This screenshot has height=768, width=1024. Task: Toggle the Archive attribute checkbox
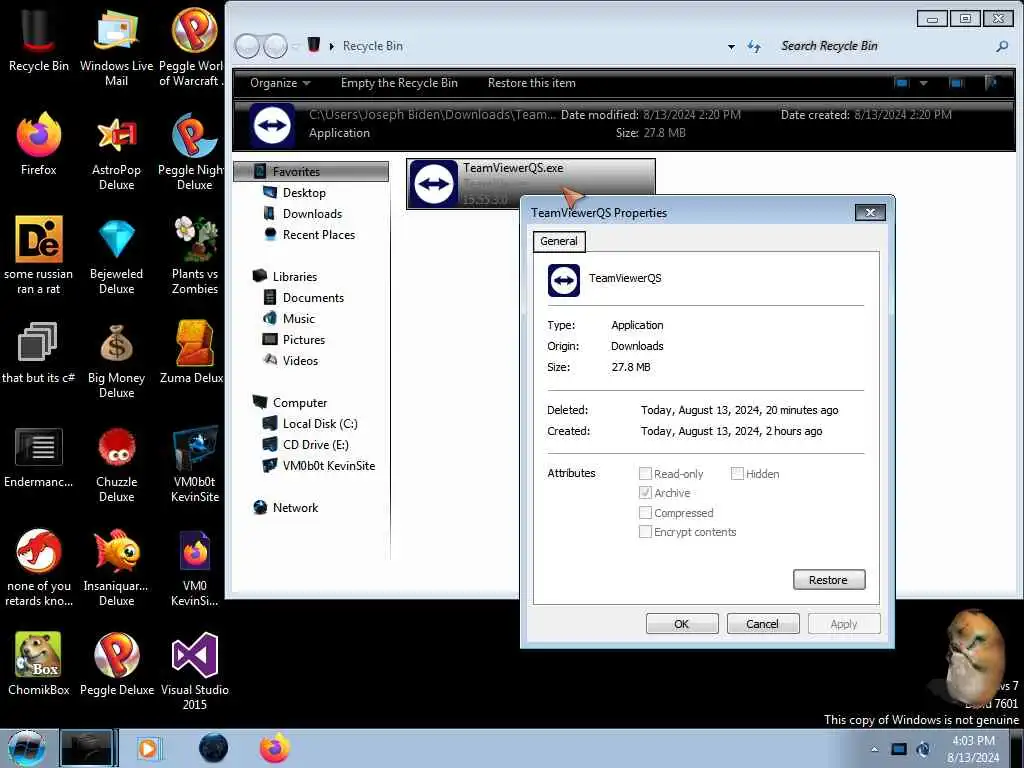point(645,492)
